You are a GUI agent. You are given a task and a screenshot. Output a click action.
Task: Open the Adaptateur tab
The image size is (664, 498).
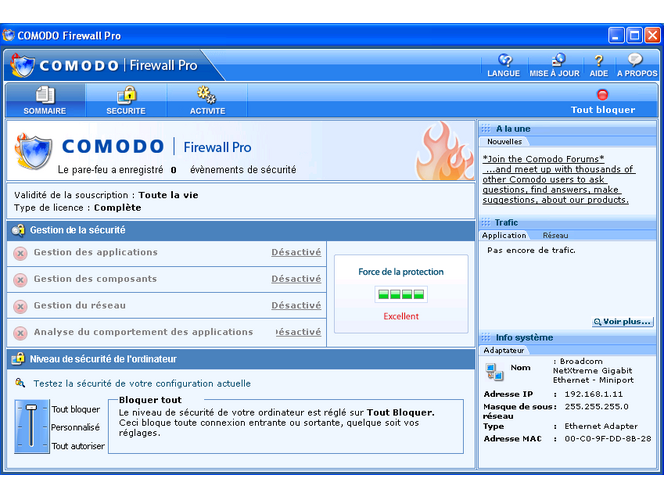(x=504, y=350)
